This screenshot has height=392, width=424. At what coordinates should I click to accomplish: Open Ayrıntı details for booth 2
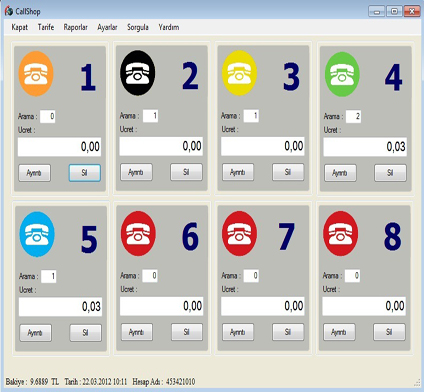click(136, 172)
